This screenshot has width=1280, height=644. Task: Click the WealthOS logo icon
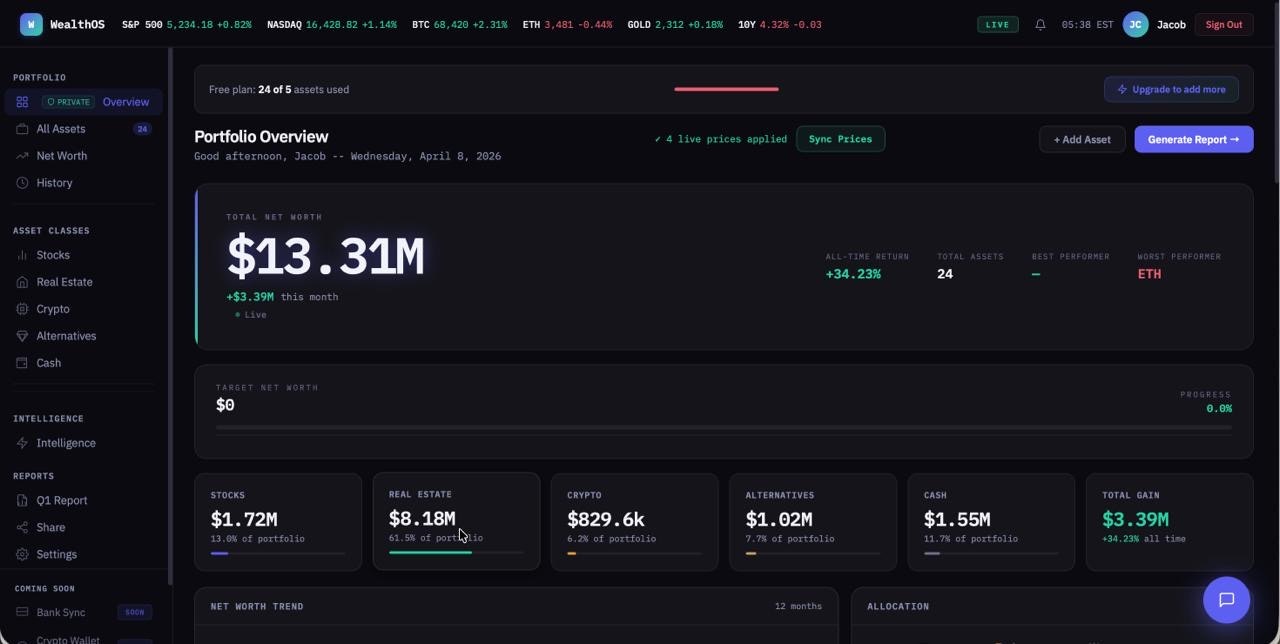coord(31,25)
